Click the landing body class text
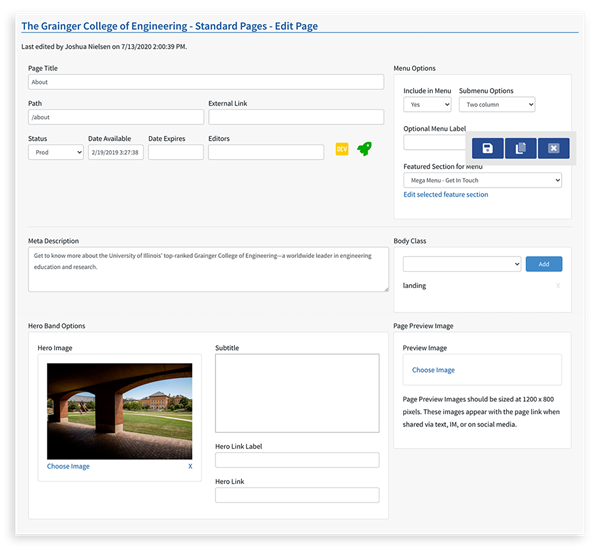 tap(414, 286)
